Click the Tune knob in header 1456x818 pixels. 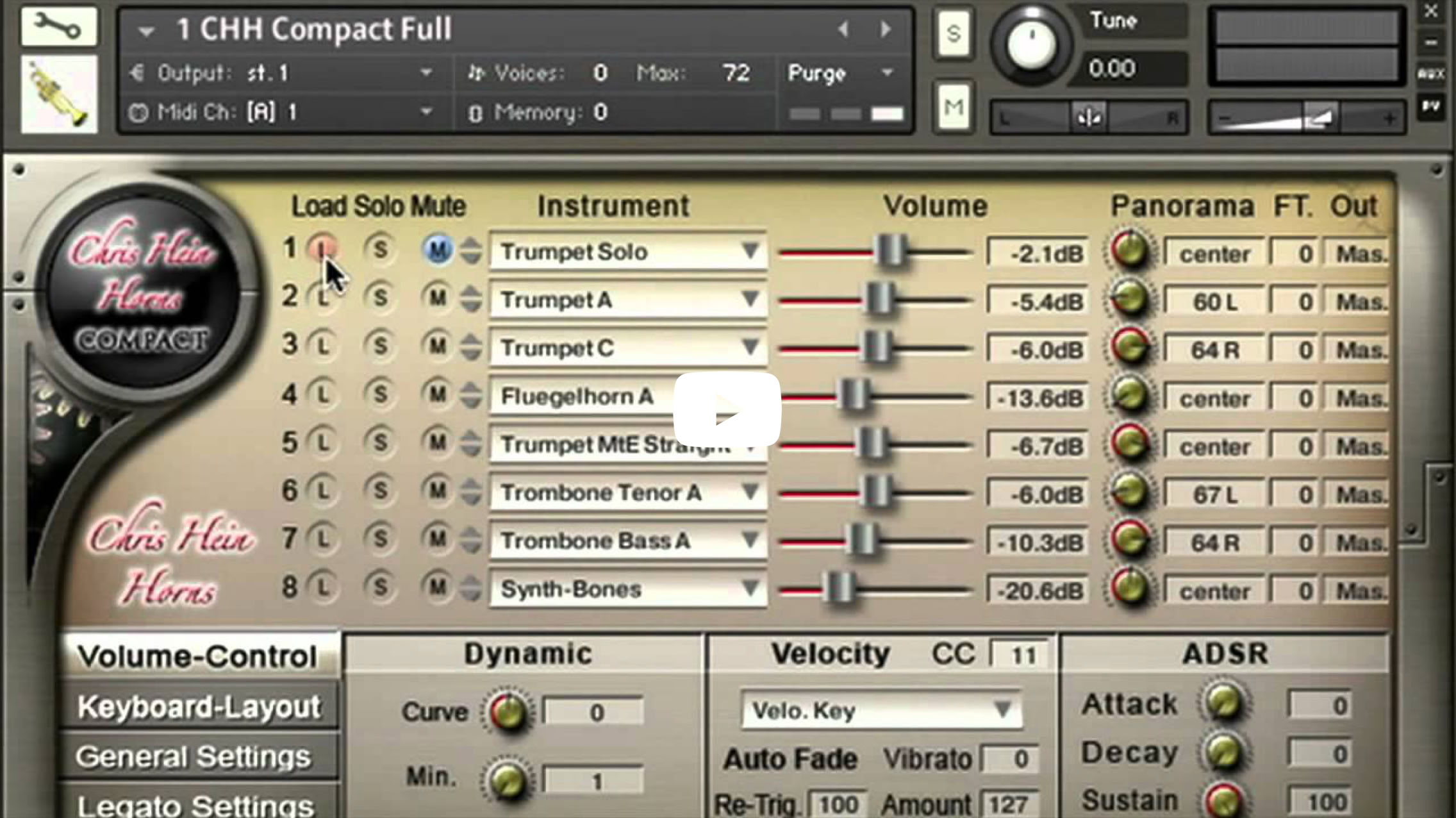click(1031, 45)
